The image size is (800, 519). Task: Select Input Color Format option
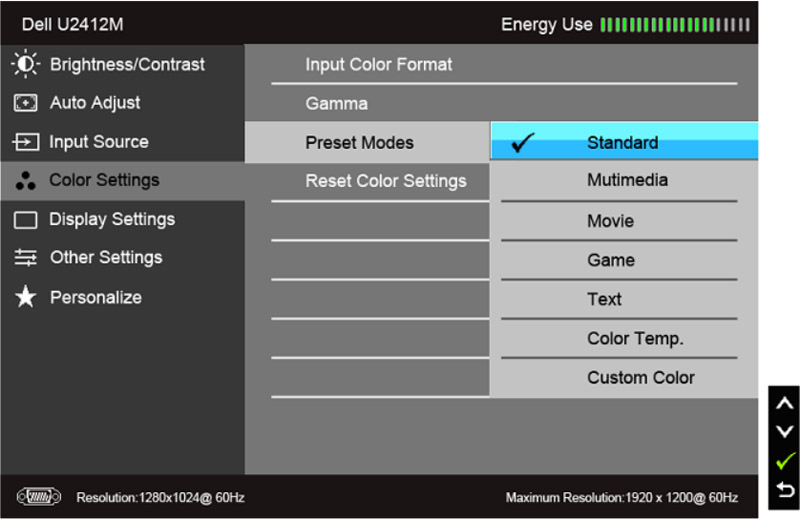coord(502,64)
